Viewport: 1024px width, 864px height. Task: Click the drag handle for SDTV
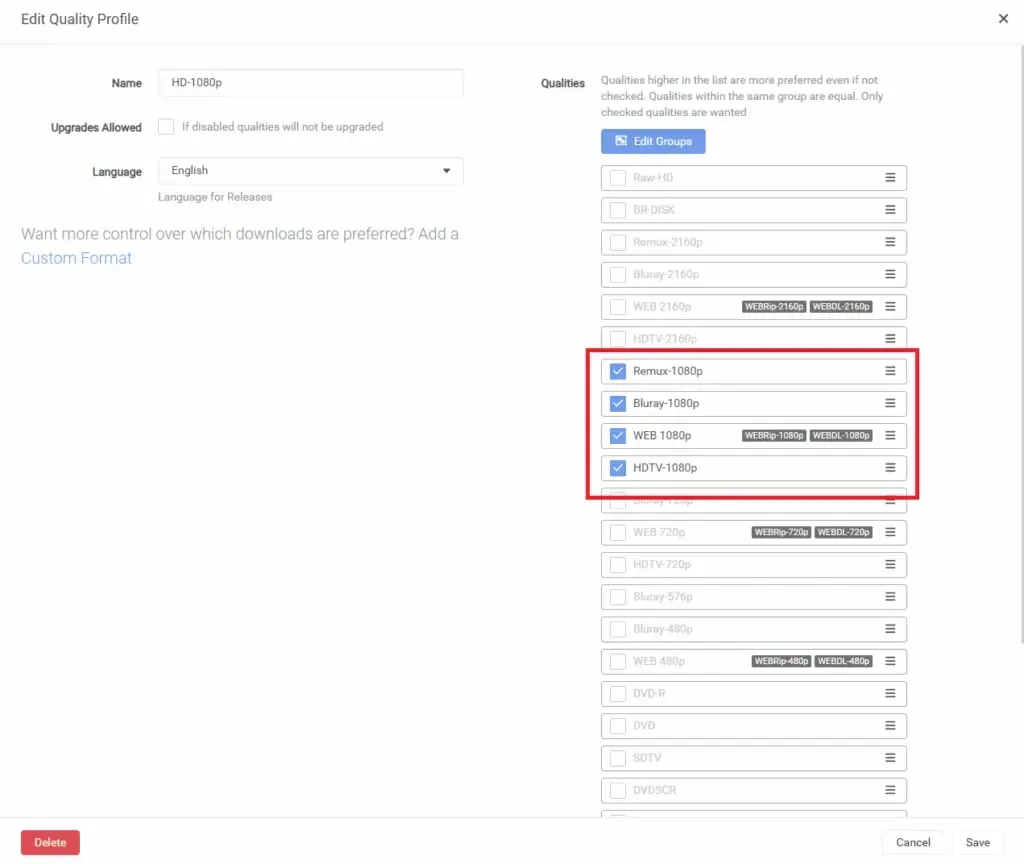click(890, 757)
